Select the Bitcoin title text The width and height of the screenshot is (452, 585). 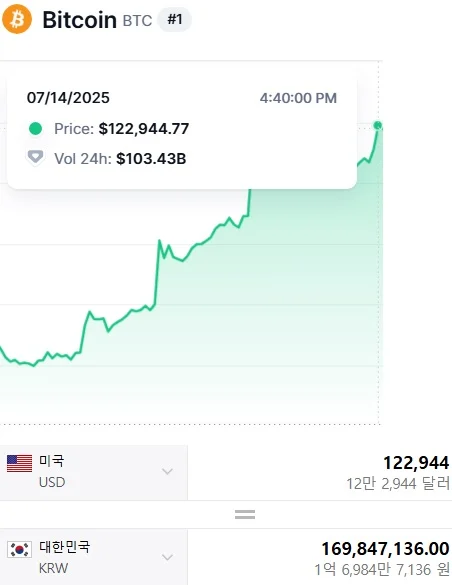pyautogui.click(x=79, y=20)
